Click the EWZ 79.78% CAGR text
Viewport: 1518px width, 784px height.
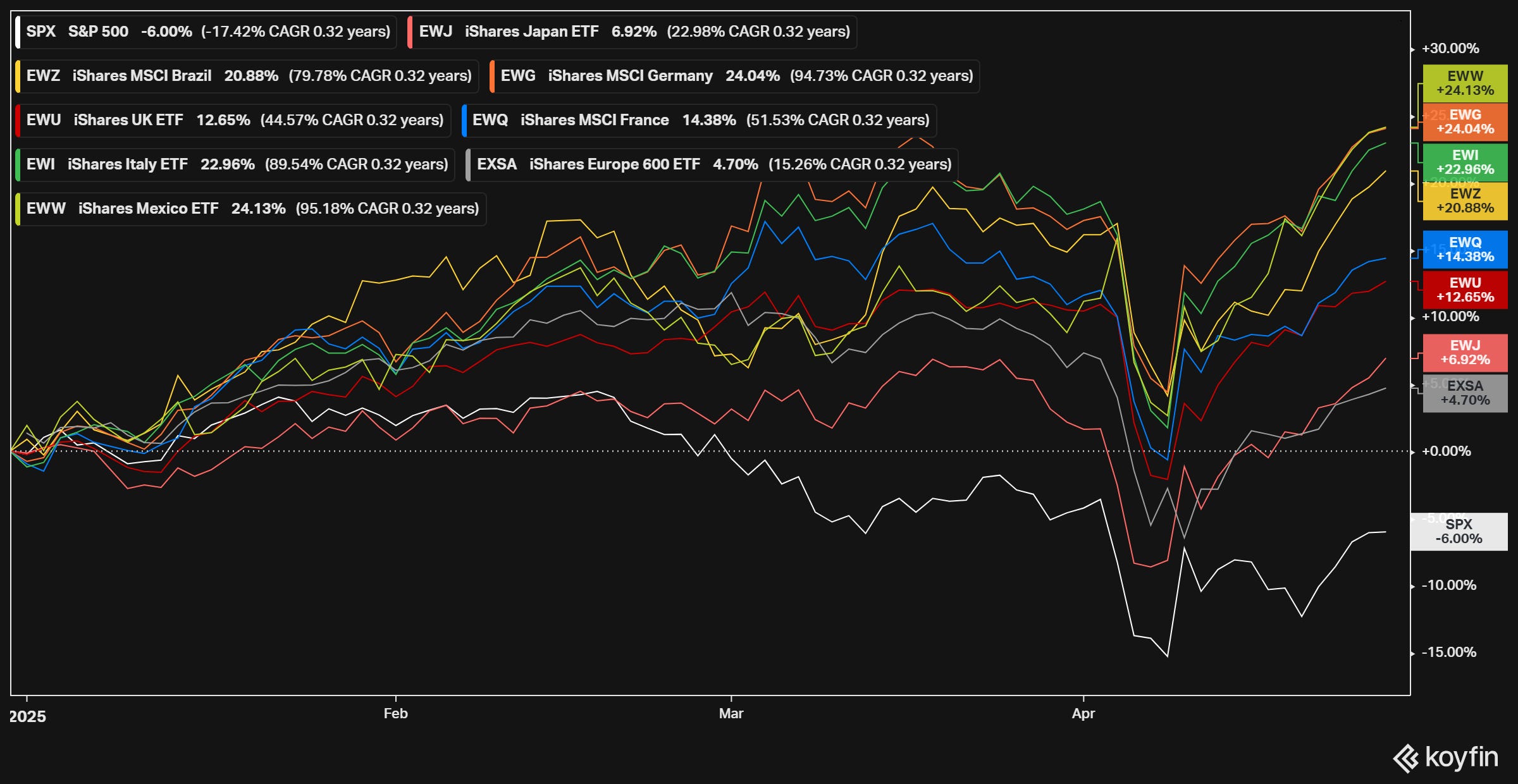[x=380, y=76]
